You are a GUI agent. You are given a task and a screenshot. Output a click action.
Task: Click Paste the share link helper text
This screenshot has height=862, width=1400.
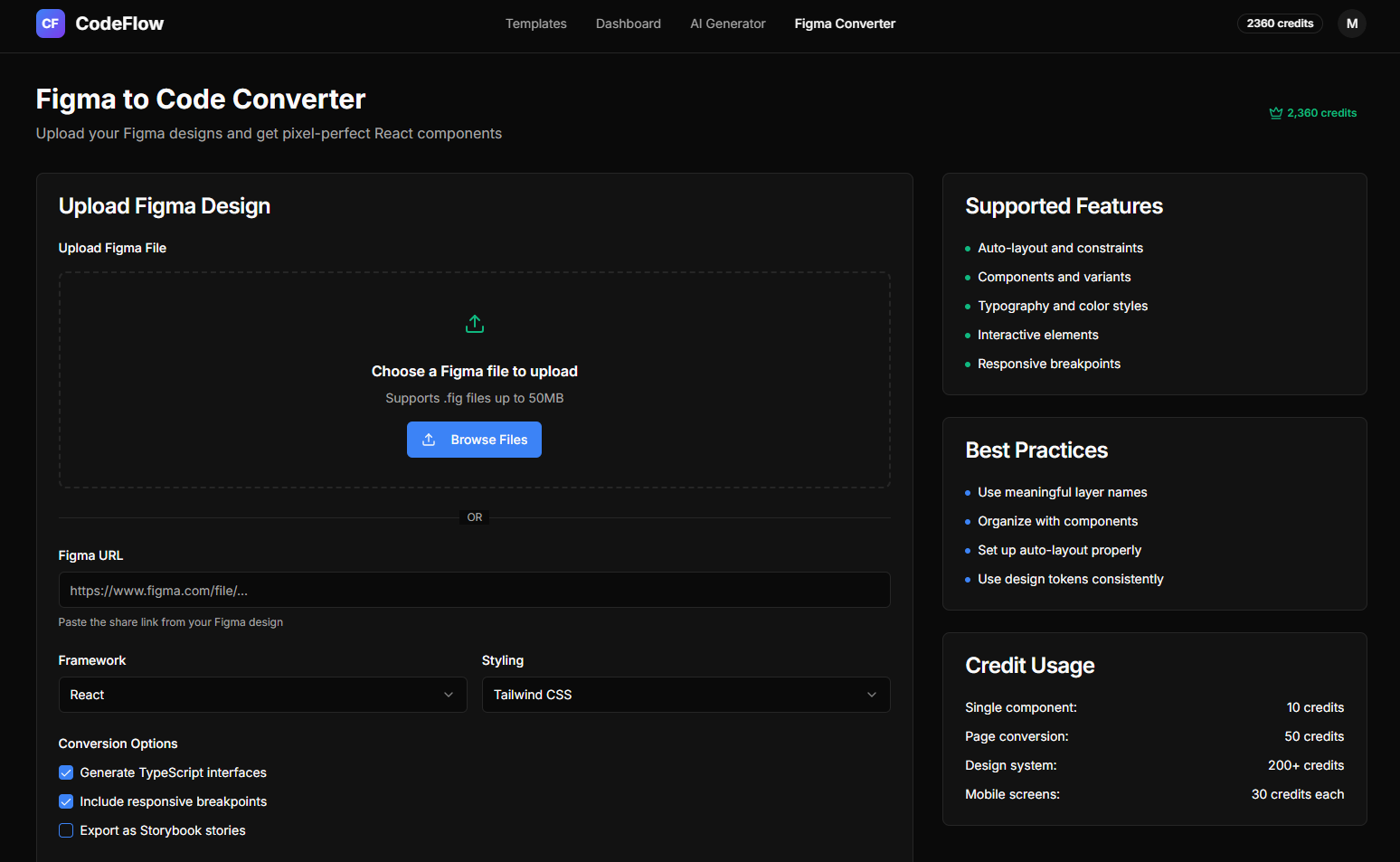point(171,622)
